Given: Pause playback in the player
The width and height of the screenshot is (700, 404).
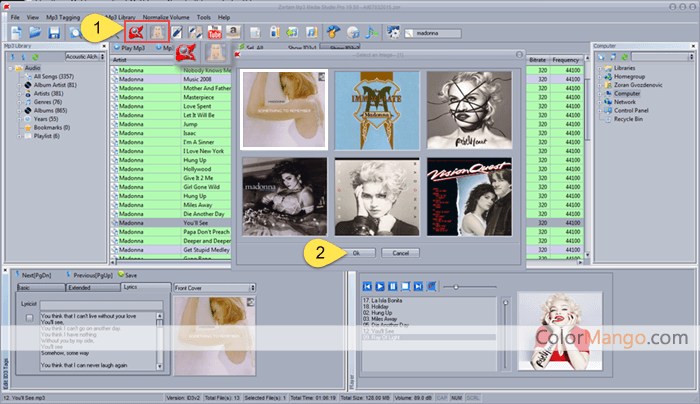Looking at the screenshot, I should (x=392, y=287).
